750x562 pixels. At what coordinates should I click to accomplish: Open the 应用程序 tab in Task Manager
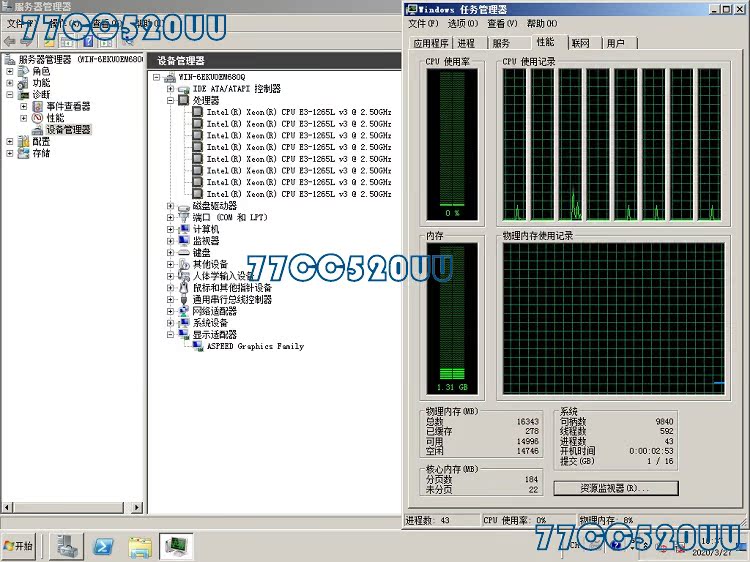pyautogui.click(x=430, y=43)
